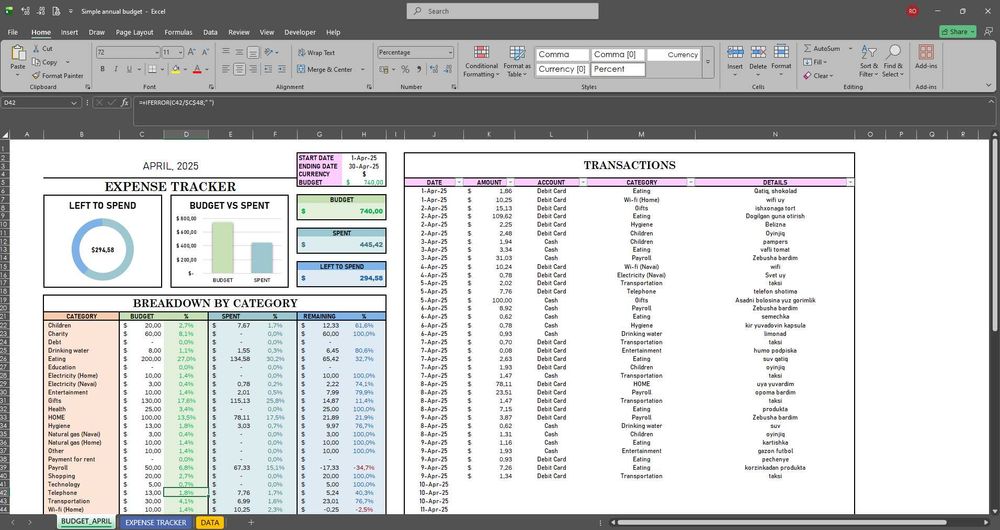Screen dimensions: 1000x530
Task: Apply the Accounting Number Format
Action: (x=385, y=69)
